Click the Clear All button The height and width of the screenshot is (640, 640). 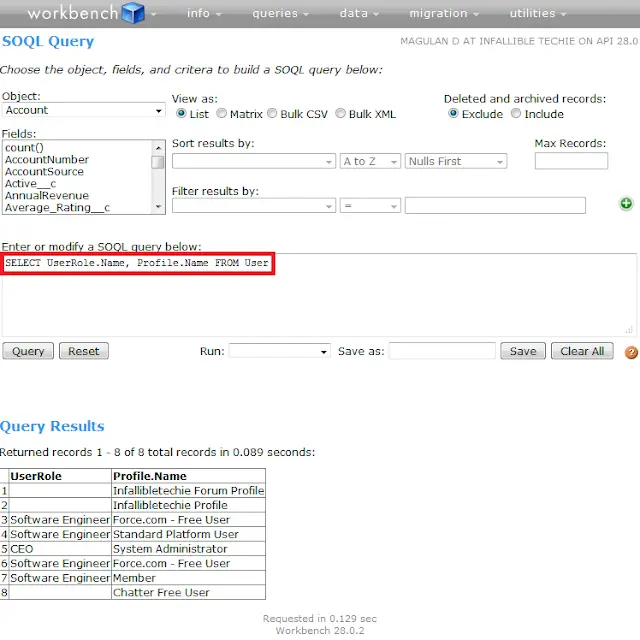582,351
